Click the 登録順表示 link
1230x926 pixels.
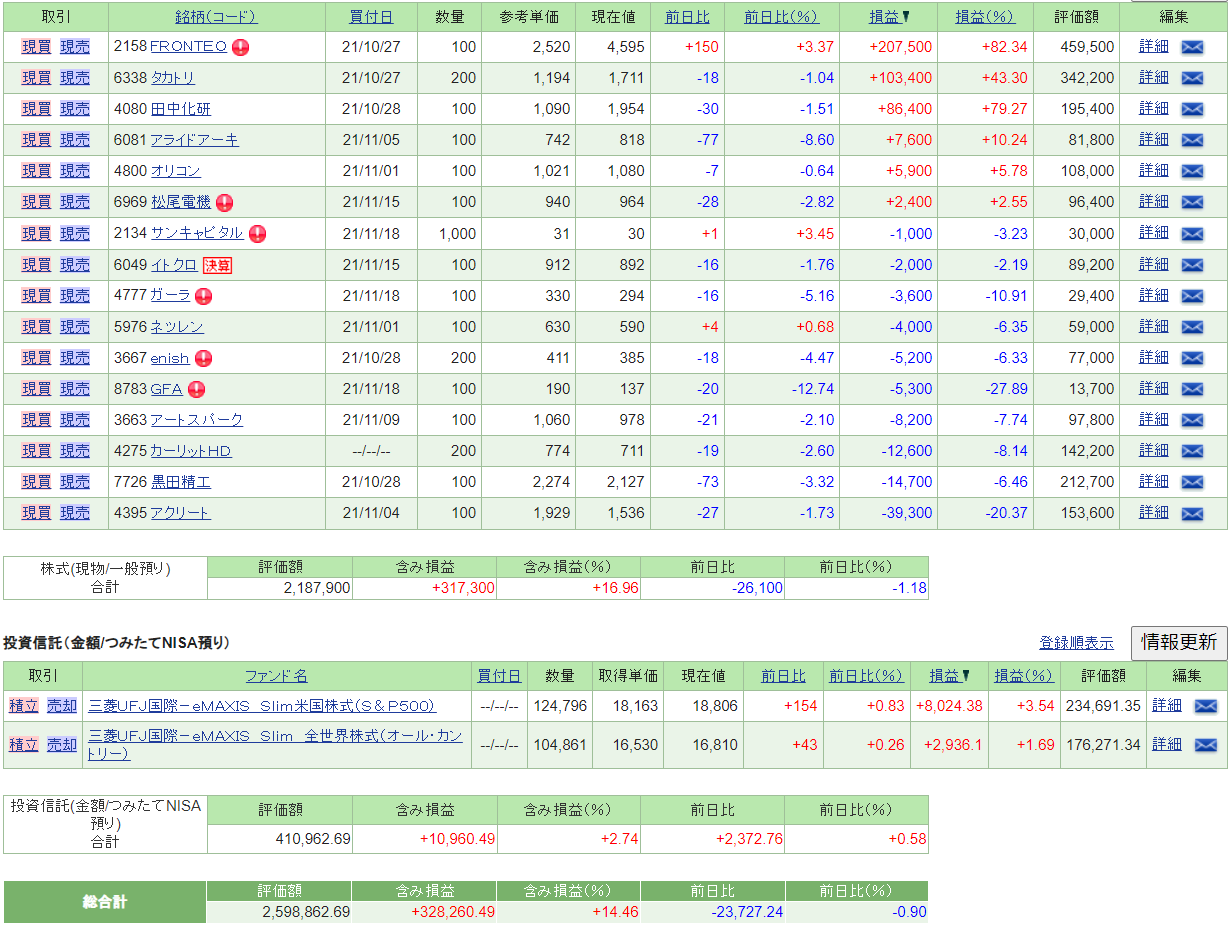click(1076, 643)
